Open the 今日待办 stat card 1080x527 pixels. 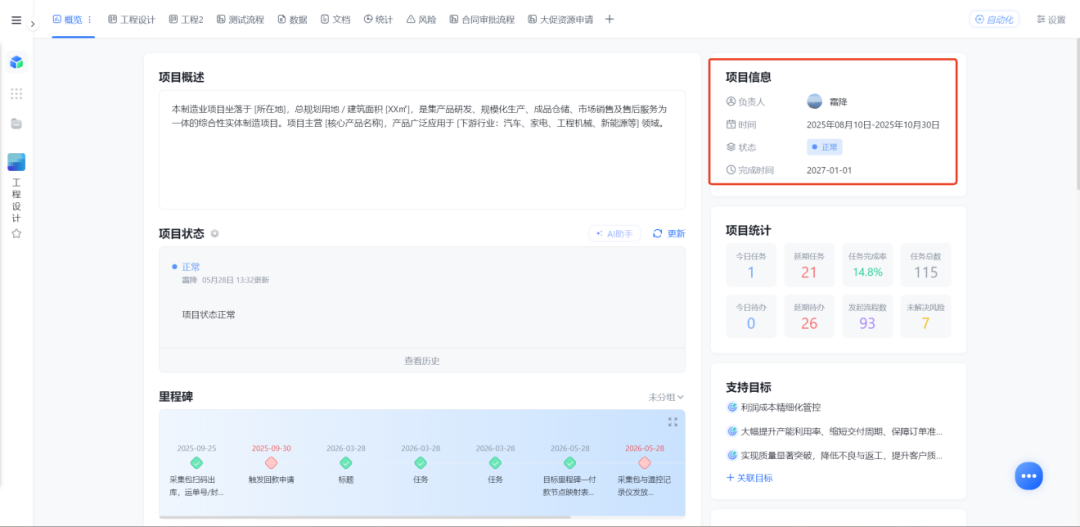[x=751, y=316]
